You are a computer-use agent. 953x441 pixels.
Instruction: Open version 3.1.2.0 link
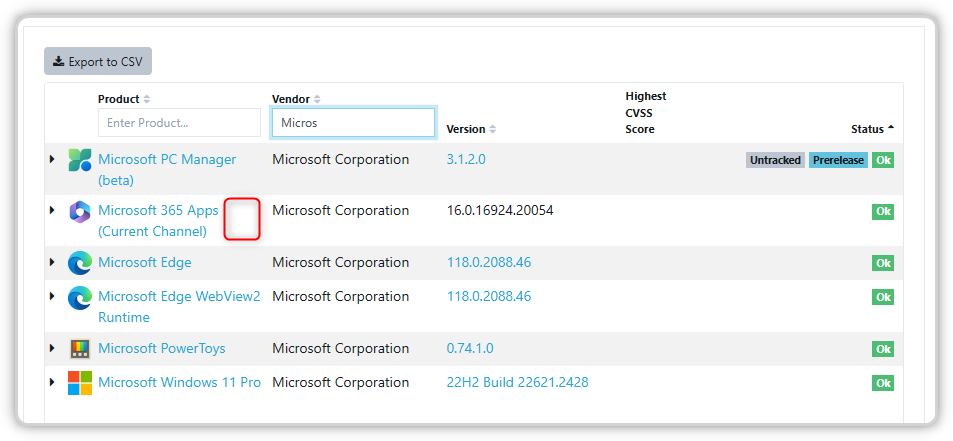466,159
